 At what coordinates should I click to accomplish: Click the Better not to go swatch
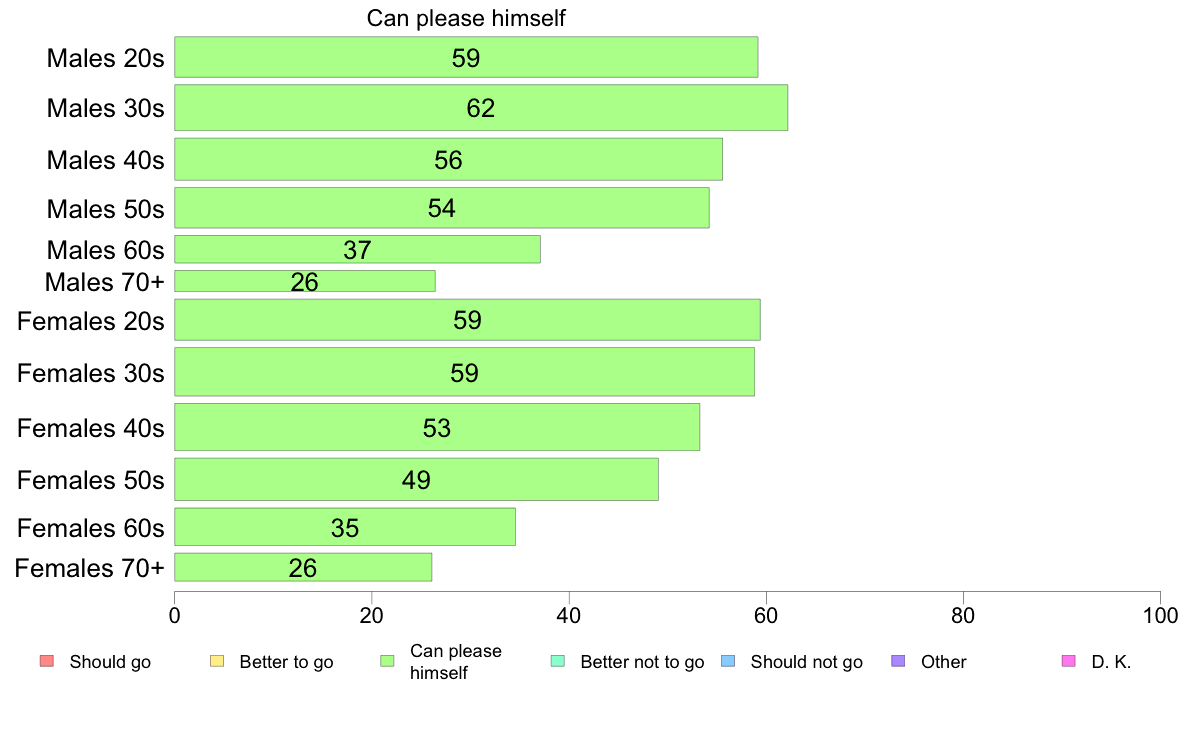(558, 661)
